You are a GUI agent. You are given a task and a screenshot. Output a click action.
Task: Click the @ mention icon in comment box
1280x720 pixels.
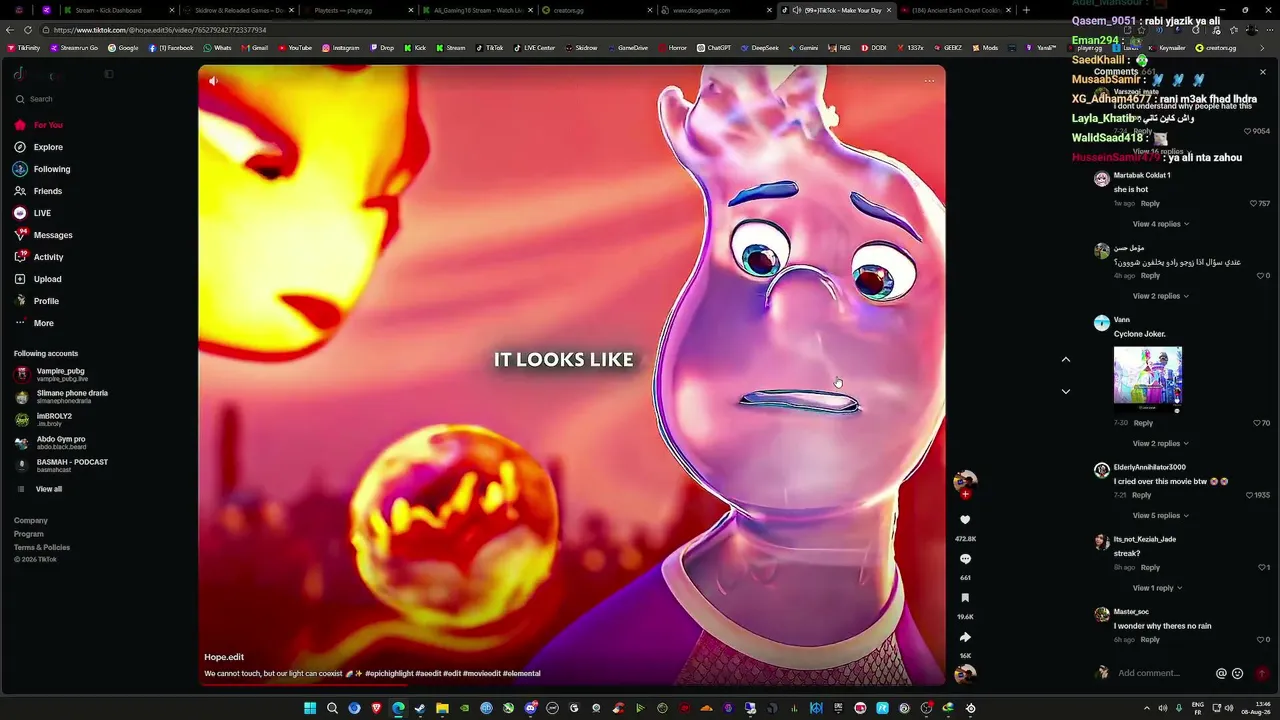pyautogui.click(x=1221, y=673)
